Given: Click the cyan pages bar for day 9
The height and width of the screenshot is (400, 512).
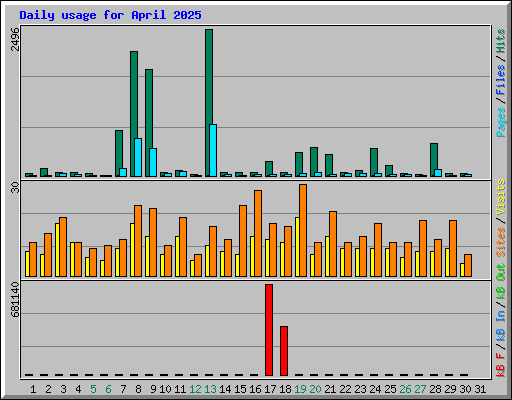Looking at the screenshot, I should [153, 162].
